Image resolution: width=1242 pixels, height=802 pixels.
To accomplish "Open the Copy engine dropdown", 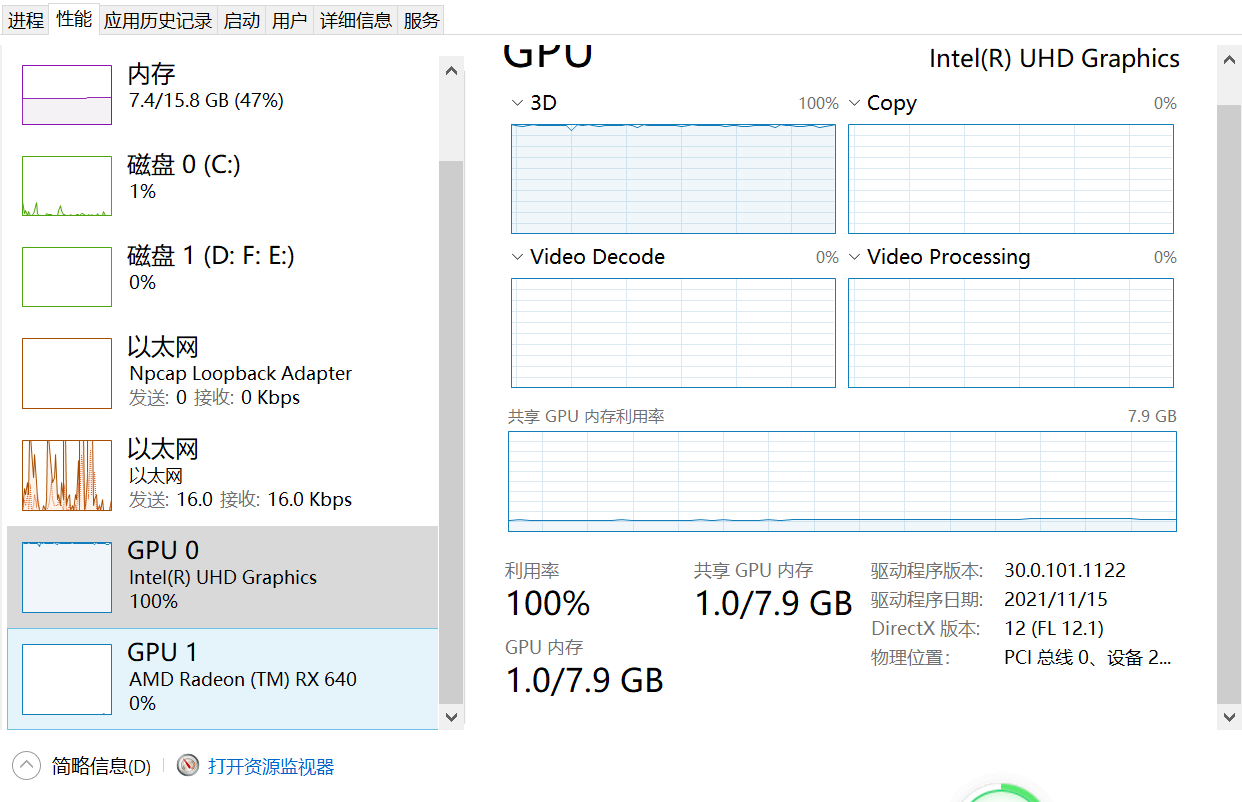I will pos(855,103).
